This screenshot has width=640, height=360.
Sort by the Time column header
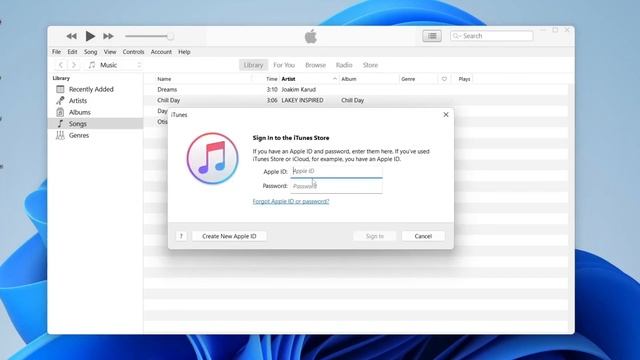(271, 79)
